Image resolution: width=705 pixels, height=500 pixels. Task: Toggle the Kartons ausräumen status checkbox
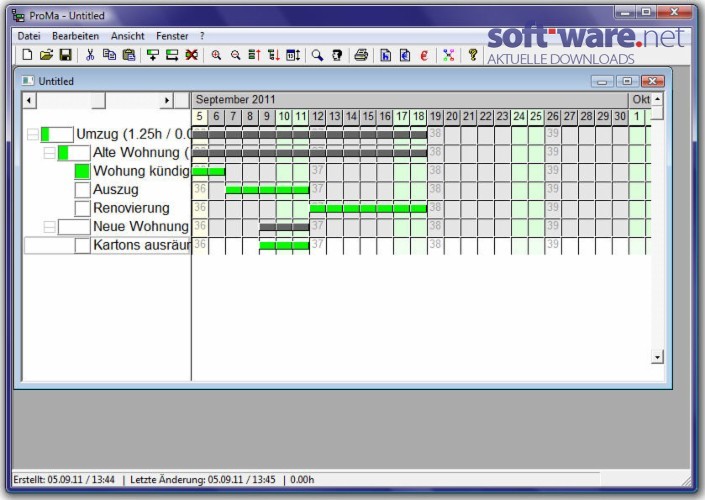[82, 245]
